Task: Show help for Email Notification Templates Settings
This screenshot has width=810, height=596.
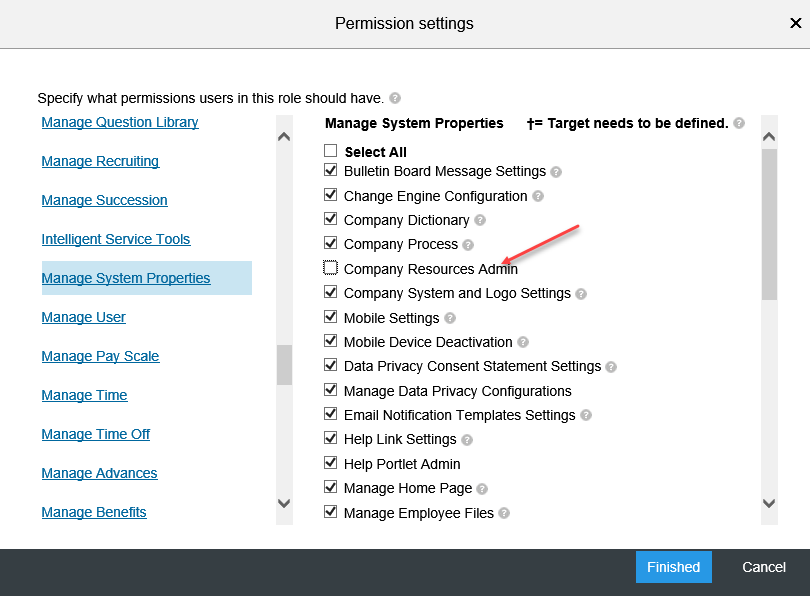Action: coord(586,415)
